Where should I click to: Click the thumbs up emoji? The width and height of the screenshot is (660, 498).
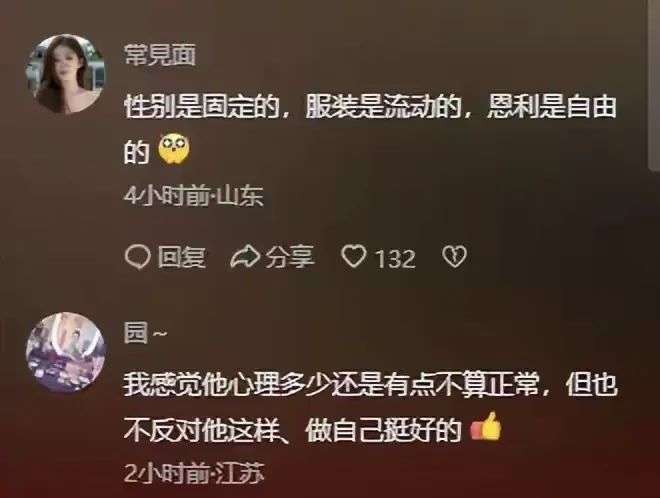pyautogui.click(x=487, y=427)
